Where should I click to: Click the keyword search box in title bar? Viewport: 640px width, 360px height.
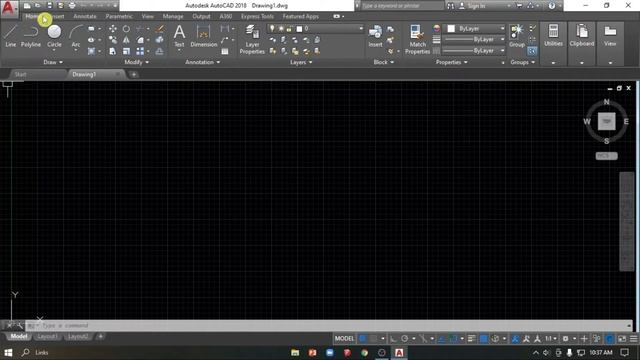point(402,6)
